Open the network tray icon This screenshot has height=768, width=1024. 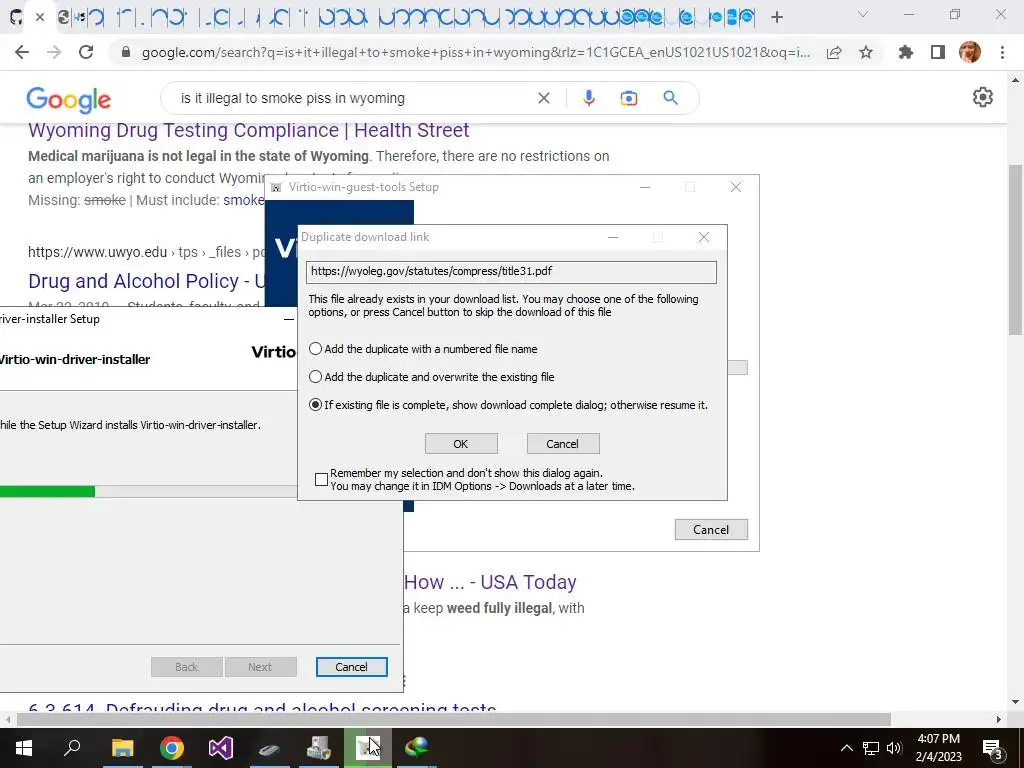(x=871, y=748)
